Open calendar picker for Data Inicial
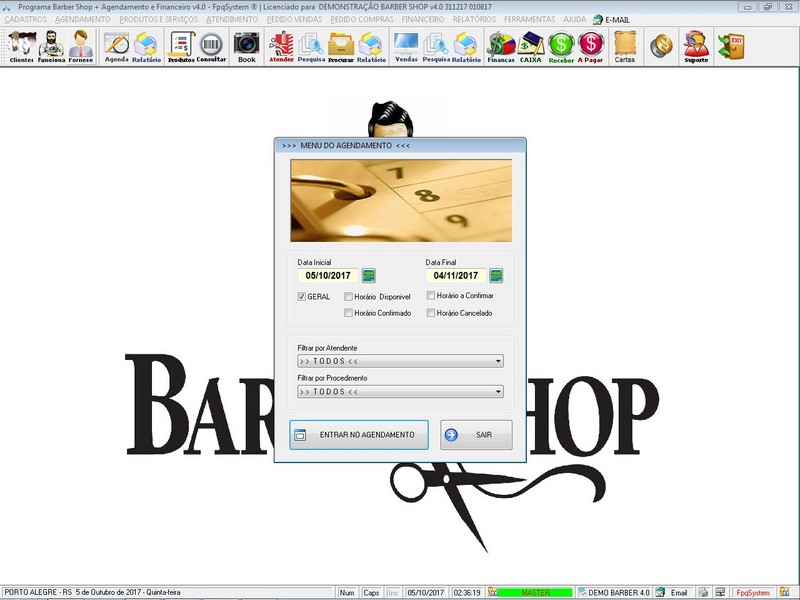Screen dimensions: 800x600 coord(368,276)
